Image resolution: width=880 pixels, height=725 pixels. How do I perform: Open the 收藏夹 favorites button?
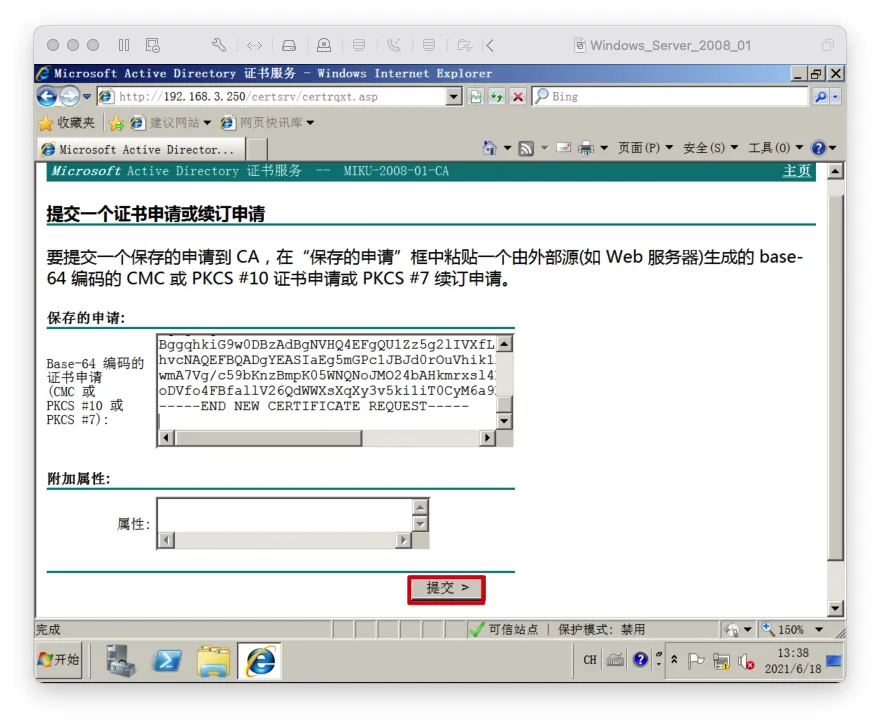point(67,122)
